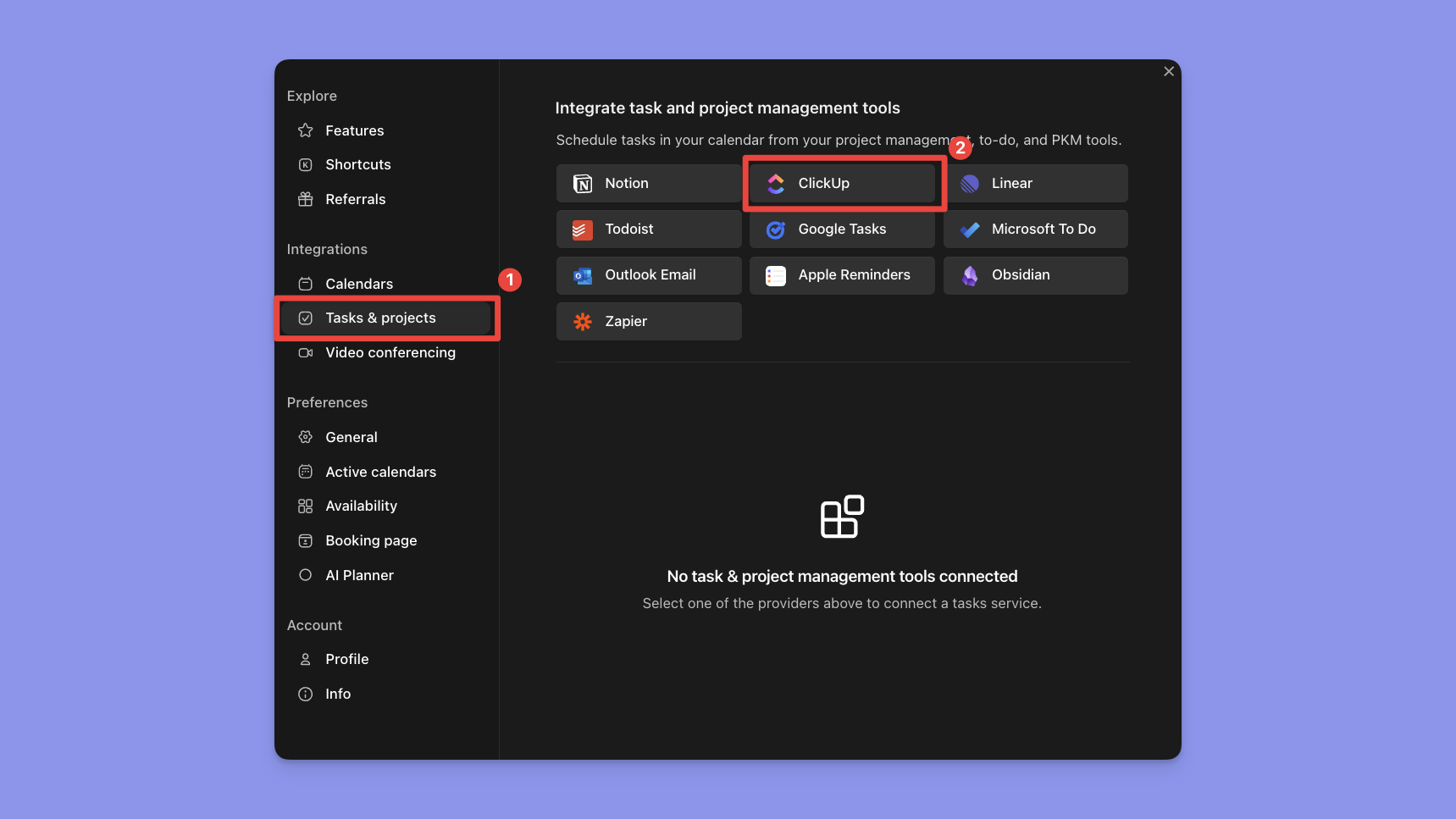Connect the Microsoft To Do integration
Viewport: 1456px width, 819px height.
coord(1036,229)
